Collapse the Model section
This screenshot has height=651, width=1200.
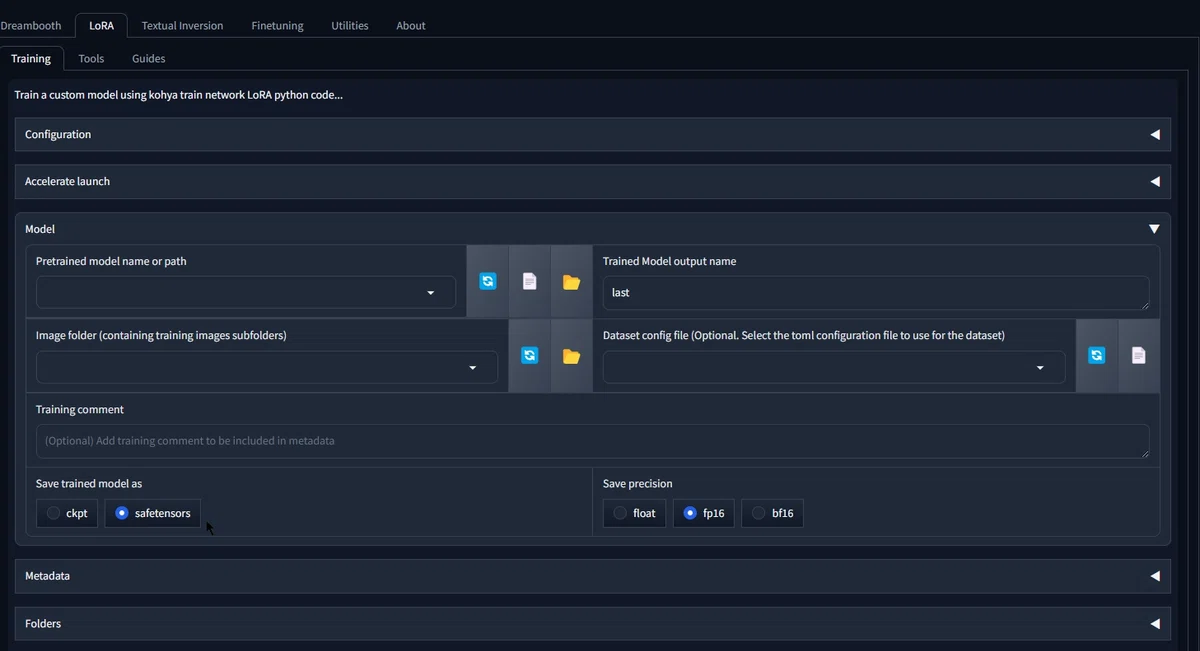tap(592, 229)
